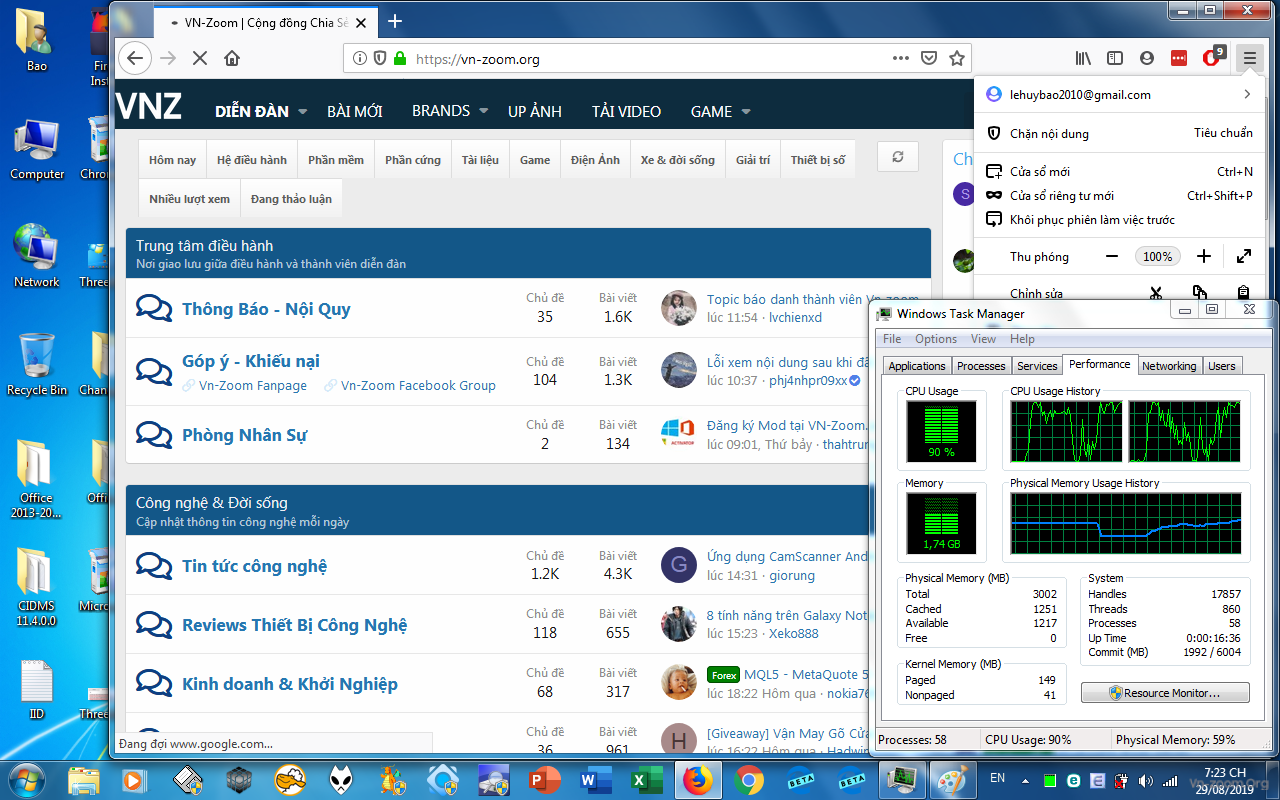Enter full screen from Thu phóng row
1280x800 pixels.
pos(1244,256)
